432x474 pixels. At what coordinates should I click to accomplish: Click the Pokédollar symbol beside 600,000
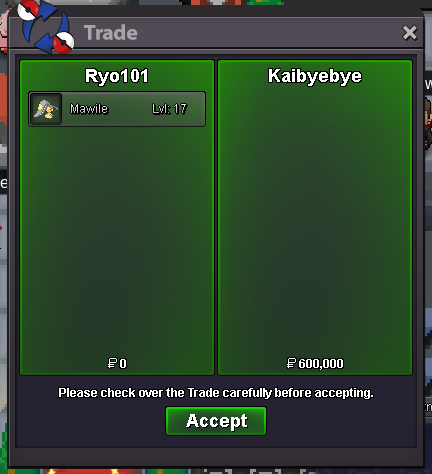(x=291, y=363)
